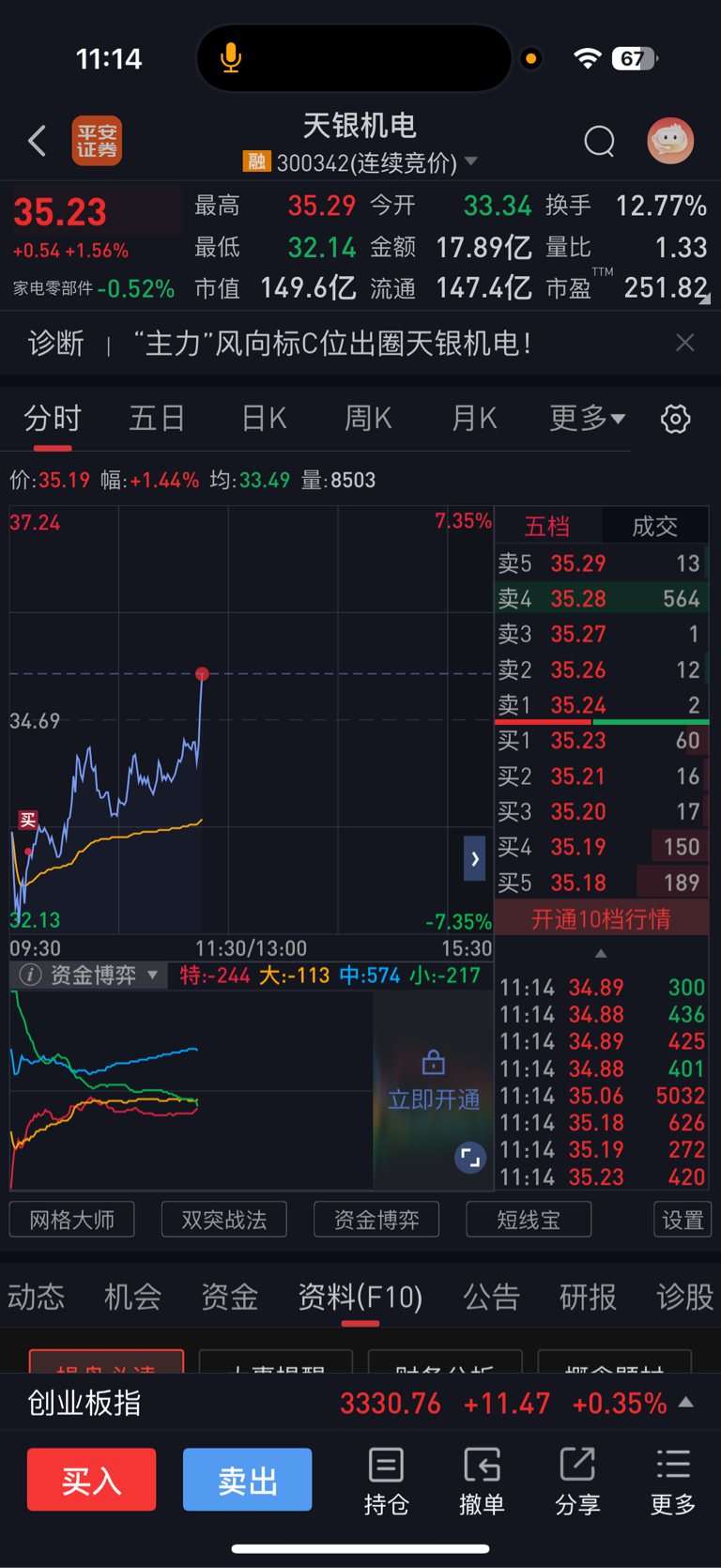721x1568 pixels.
Task: Open 持仓 holdings icon
Action: click(x=386, y=1482)
